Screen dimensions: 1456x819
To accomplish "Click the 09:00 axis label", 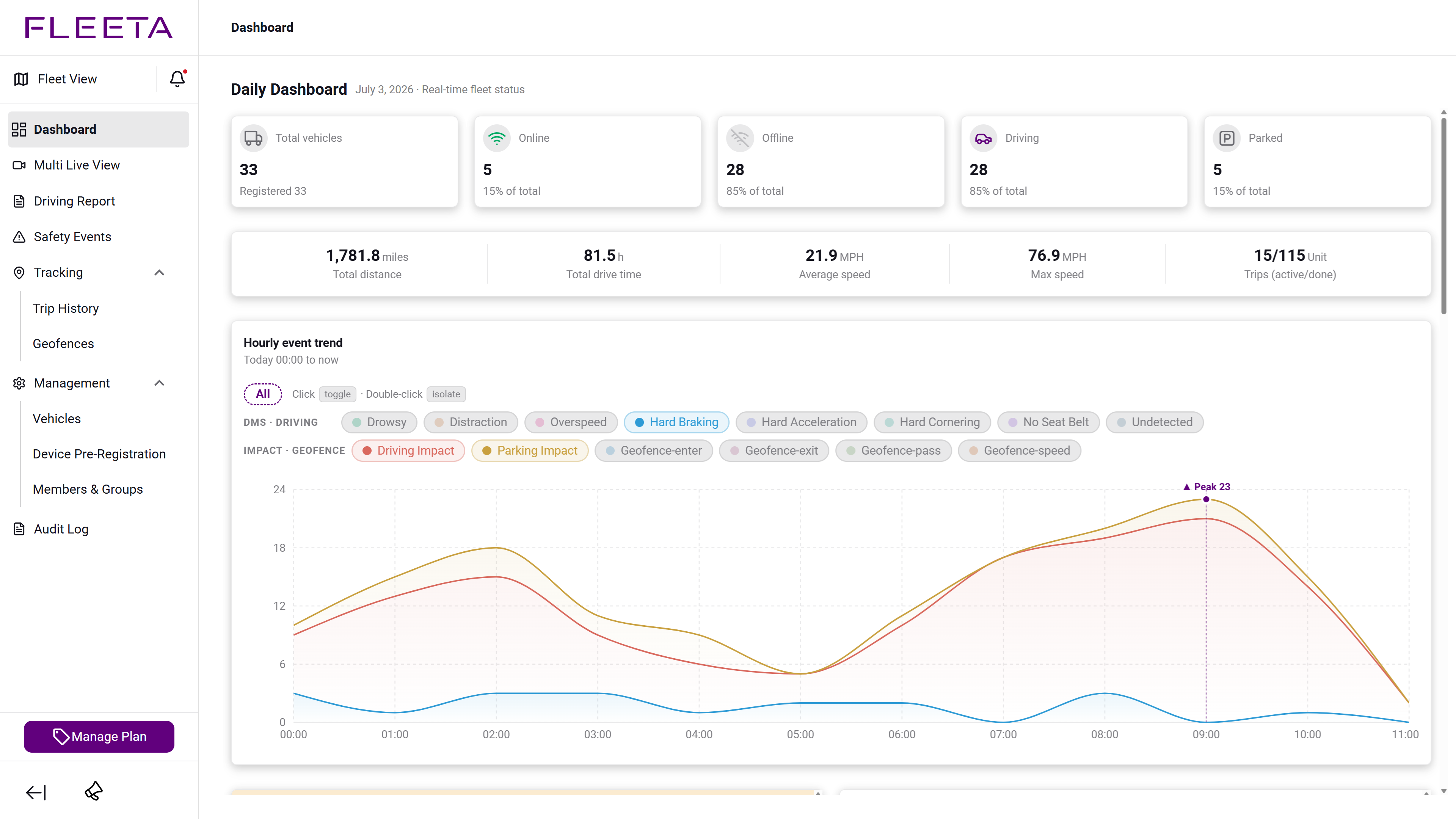I will tap(1206, 734).
